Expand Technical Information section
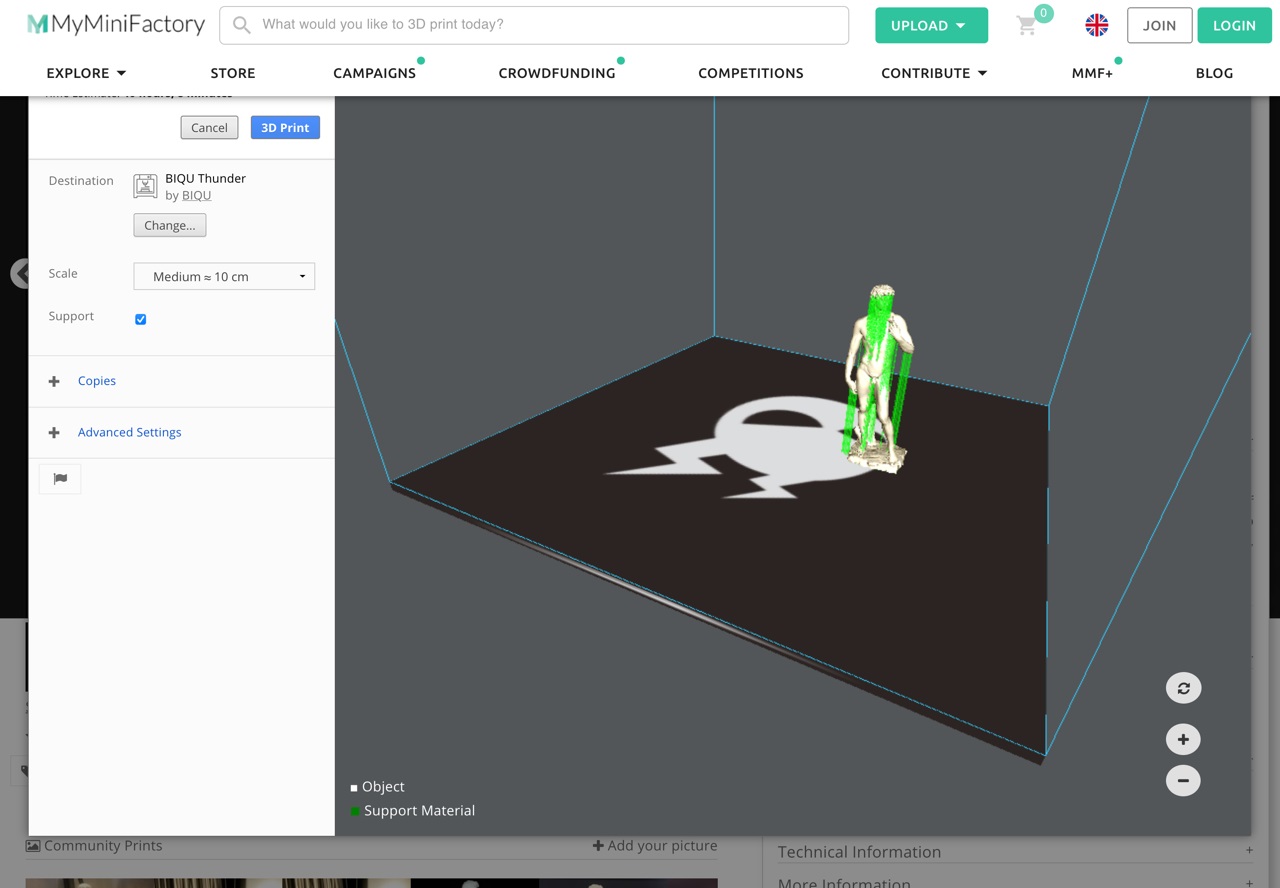Image resolution: width=1280 pixels, height=888 pixels. click(1015, 852)
